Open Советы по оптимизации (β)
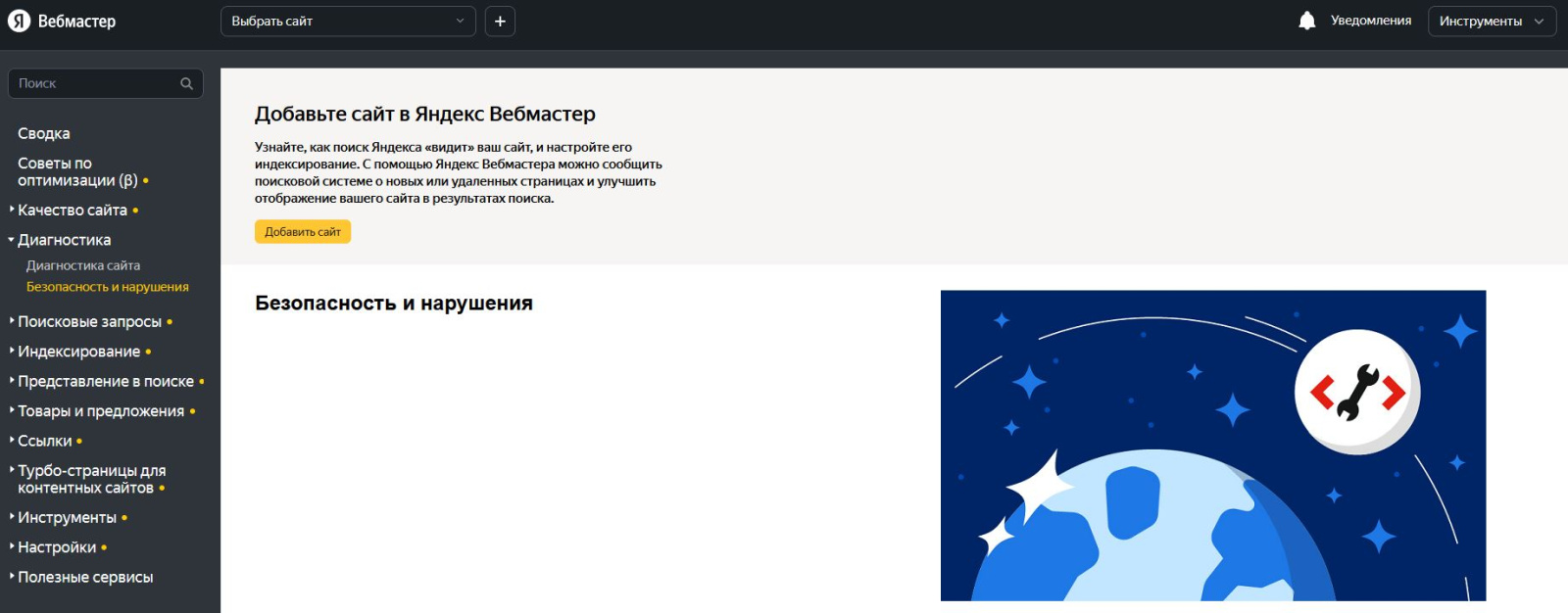Image resolution: width=1568 pixels, height=613 pixels. 78,171
